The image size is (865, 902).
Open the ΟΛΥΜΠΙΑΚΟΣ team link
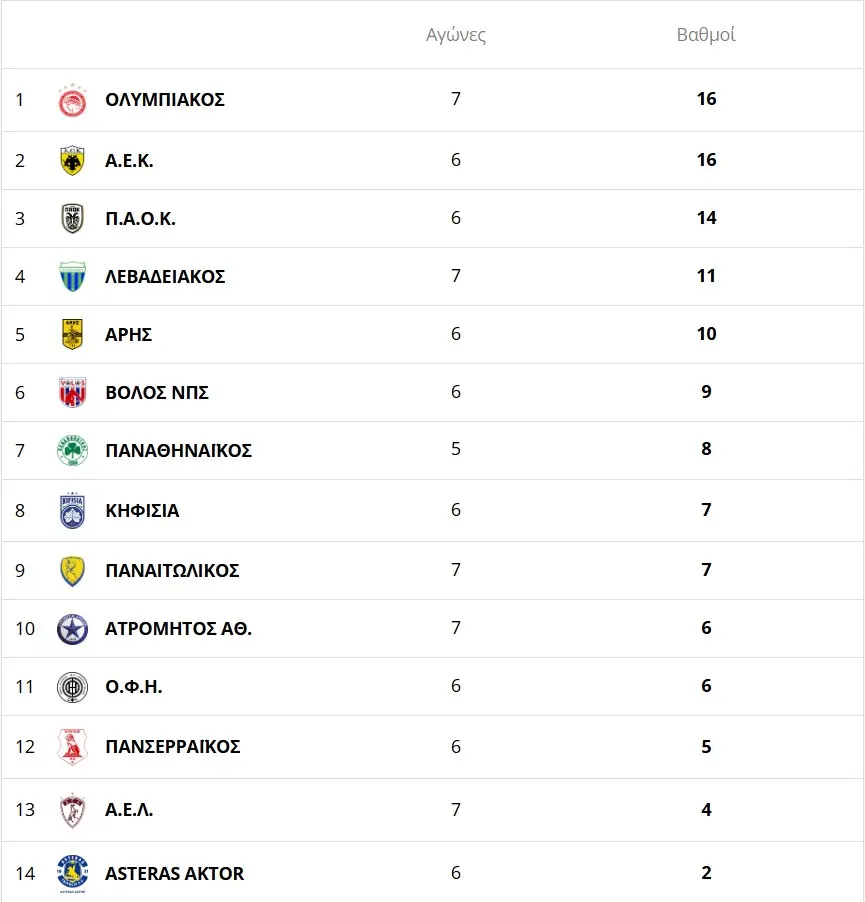tap(165, 100)
